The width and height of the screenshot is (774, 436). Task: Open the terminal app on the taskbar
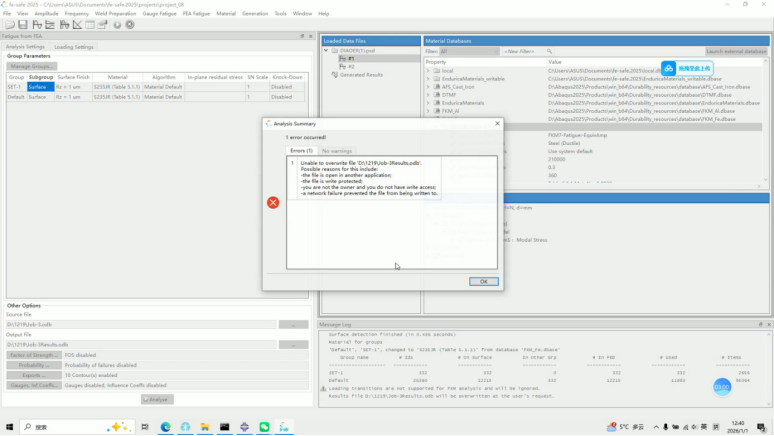click(x=225, y=427)
